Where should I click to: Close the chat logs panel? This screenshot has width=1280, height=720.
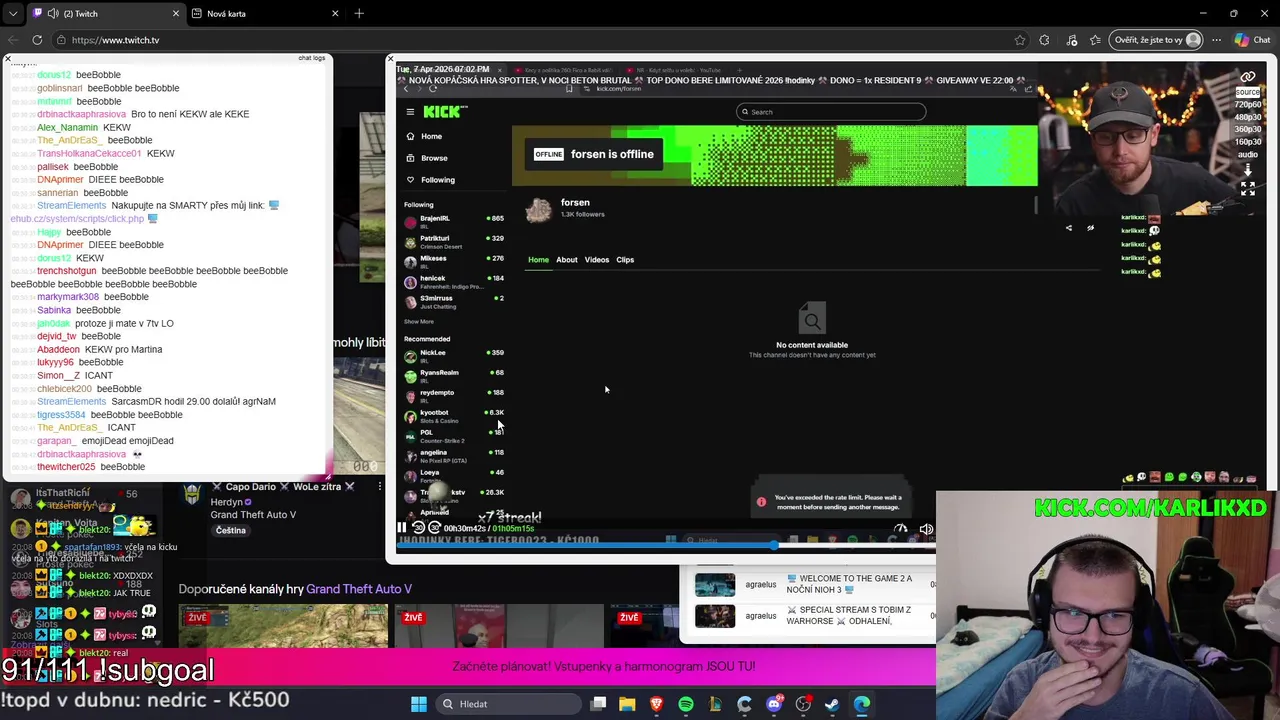8,59
